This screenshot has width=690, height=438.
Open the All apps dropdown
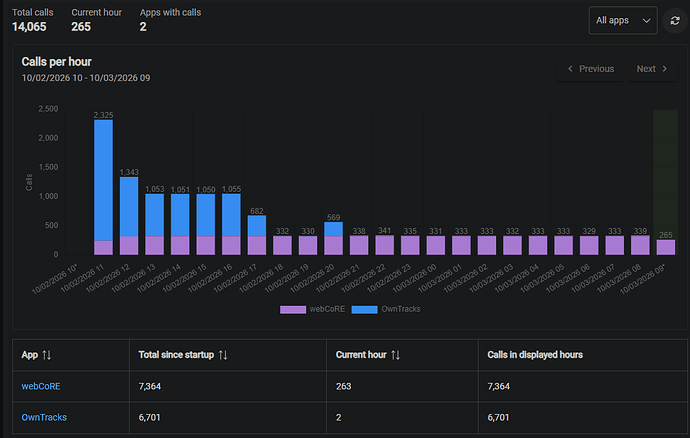click(623, 20)
